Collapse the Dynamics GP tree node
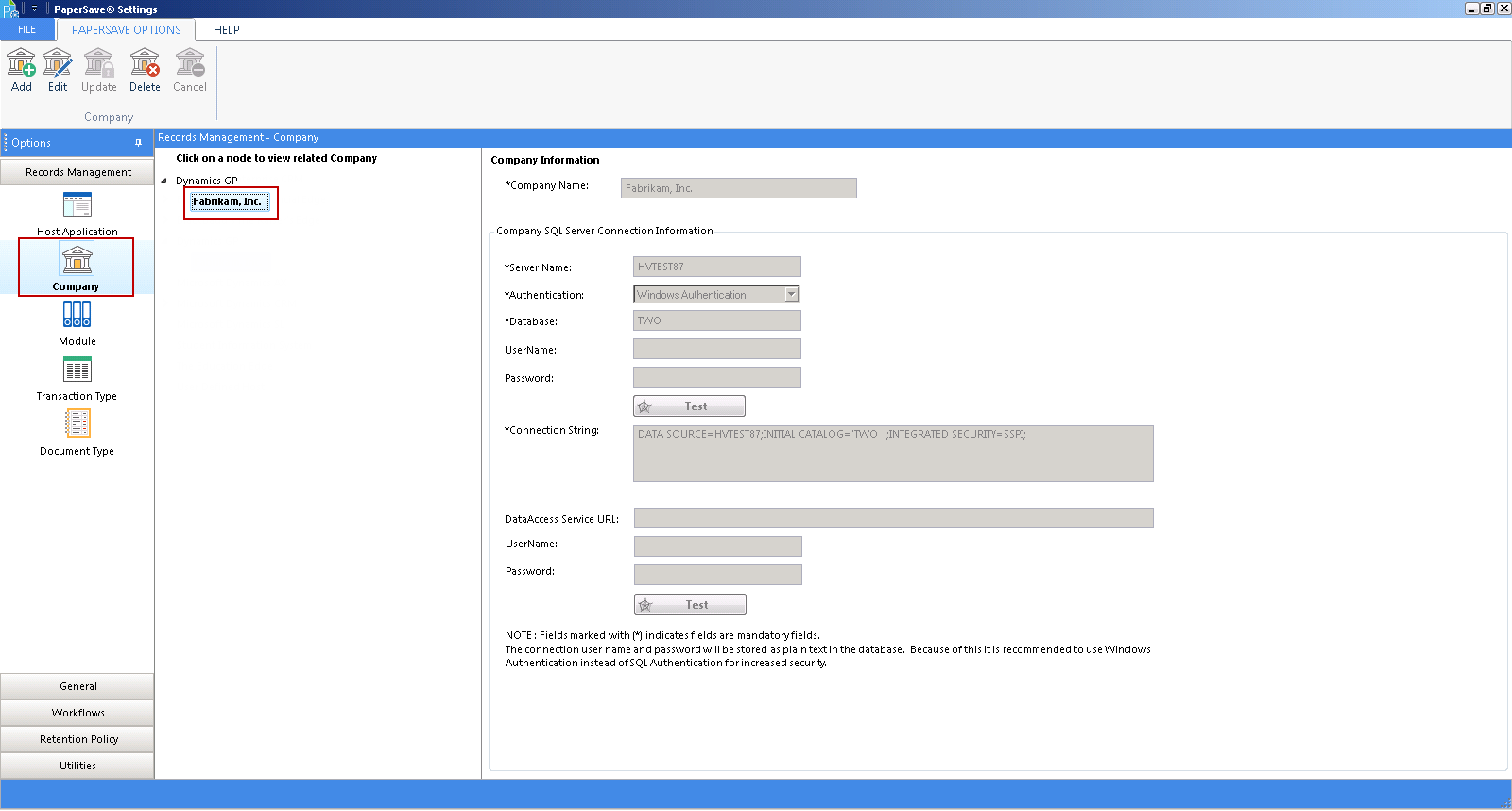Screen dimensions: 1512x811 click(163, 181)
